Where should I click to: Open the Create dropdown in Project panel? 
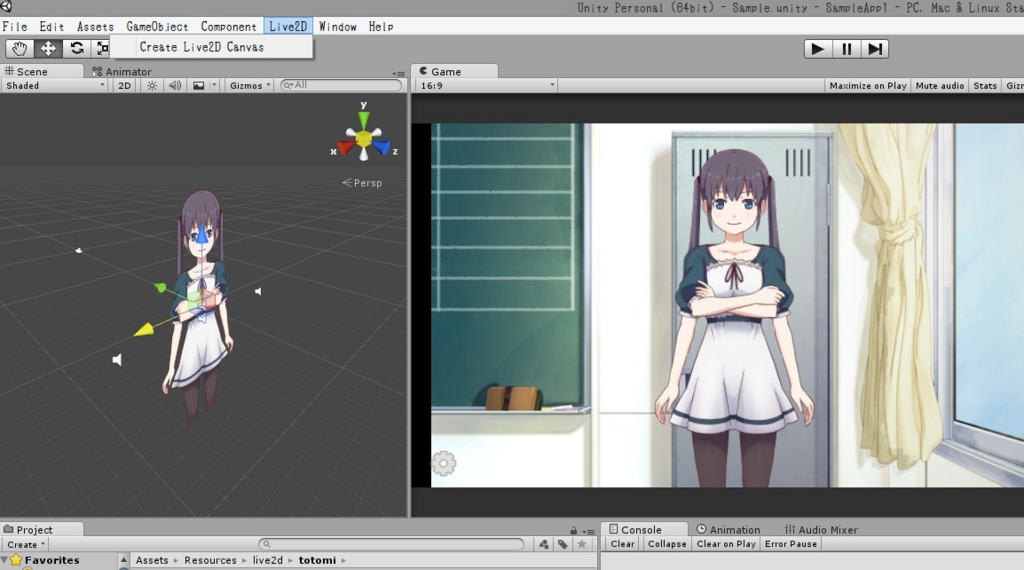click(x=26, y=545)
